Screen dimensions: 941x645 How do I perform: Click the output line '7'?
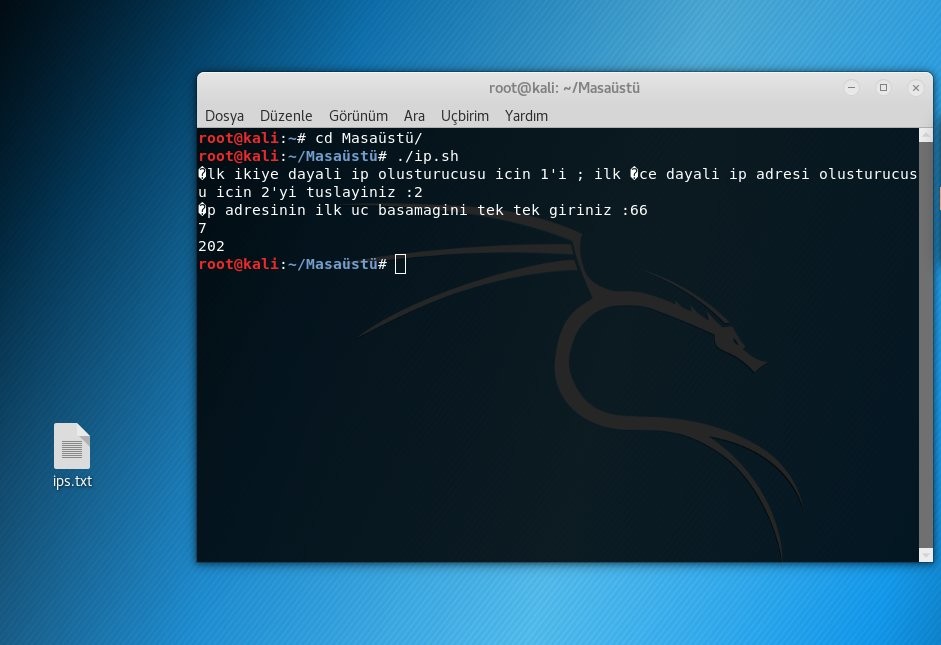202,228
